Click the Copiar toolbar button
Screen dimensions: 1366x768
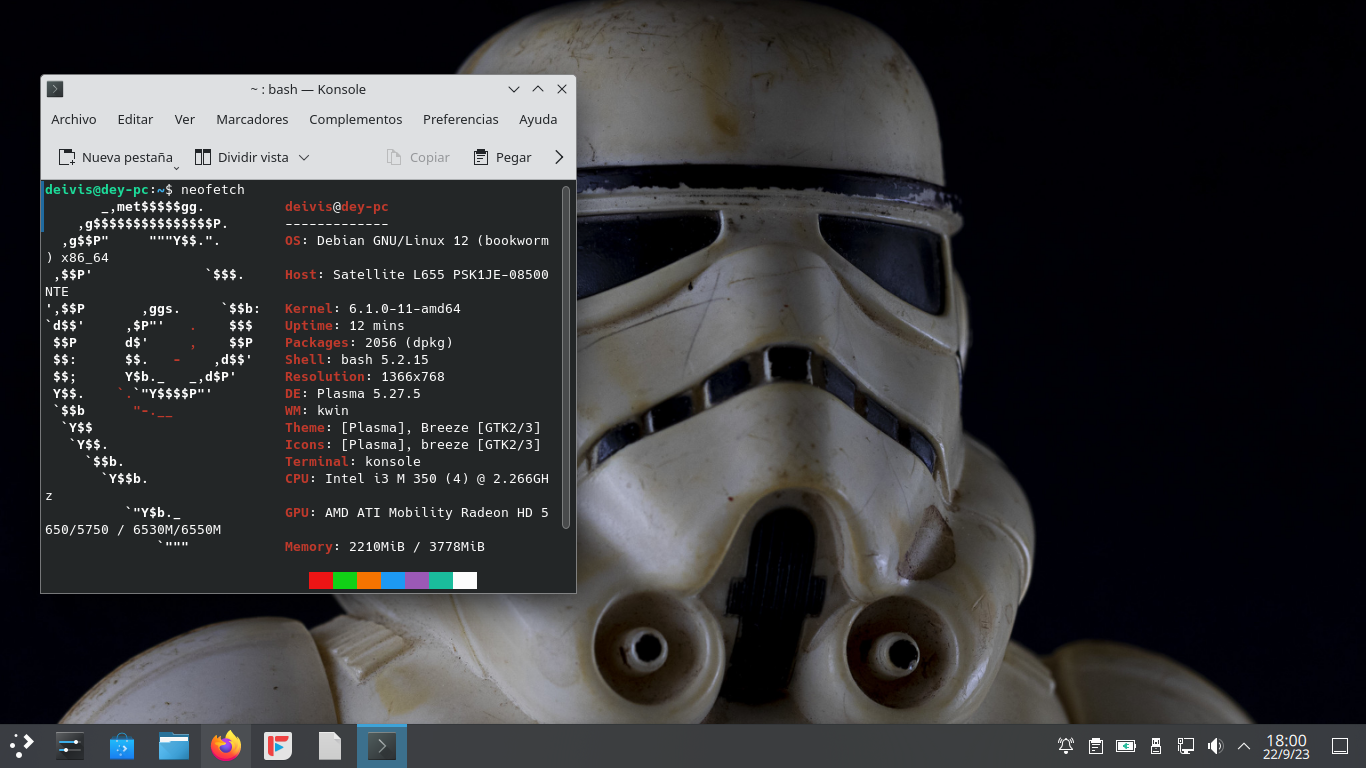pyautogui.click(x=418, y=157)
